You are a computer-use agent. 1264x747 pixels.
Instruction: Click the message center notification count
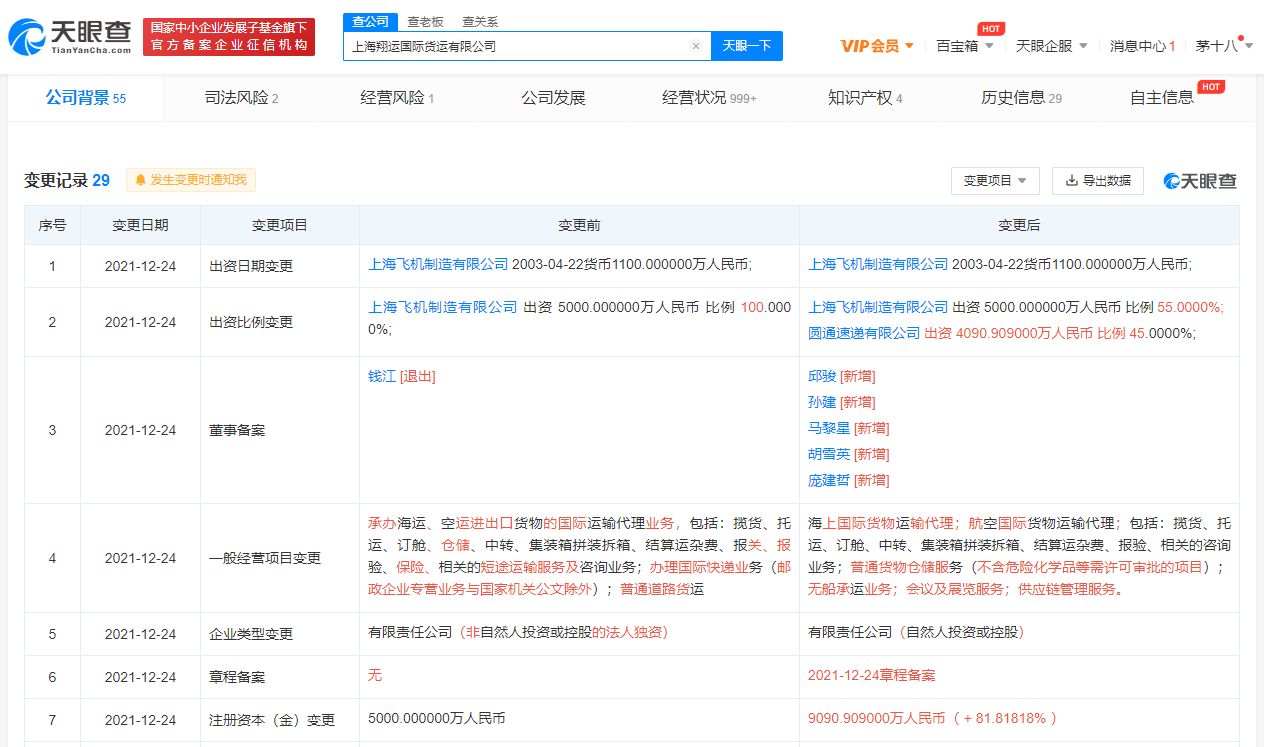pos(1172,46)
